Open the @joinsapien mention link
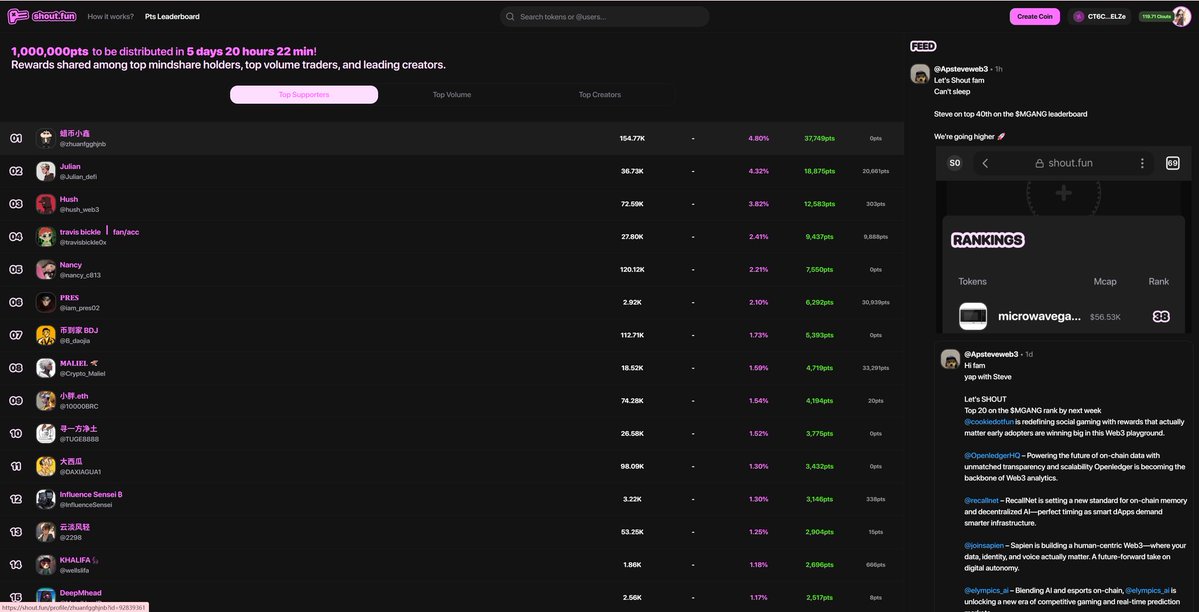Image resolution: width=1199 pixels, height=612 pixels. 983,545
